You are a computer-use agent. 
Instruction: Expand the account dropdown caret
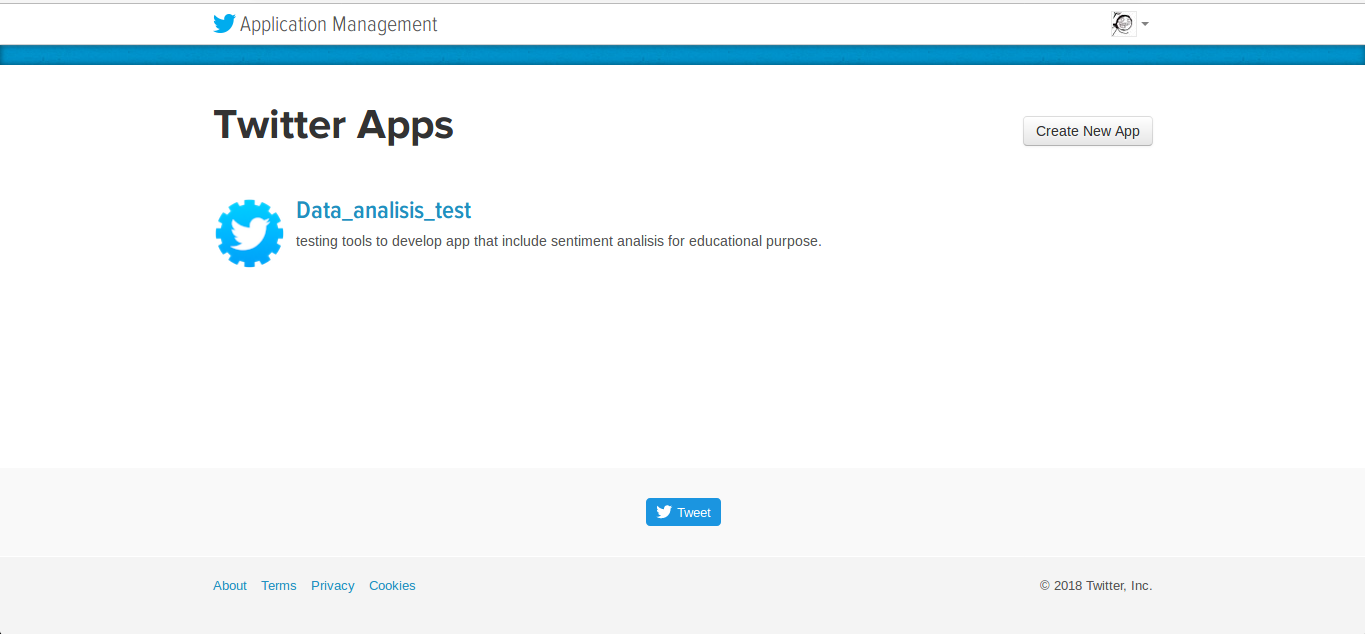pyautogui.click(x=1144, y=24)
